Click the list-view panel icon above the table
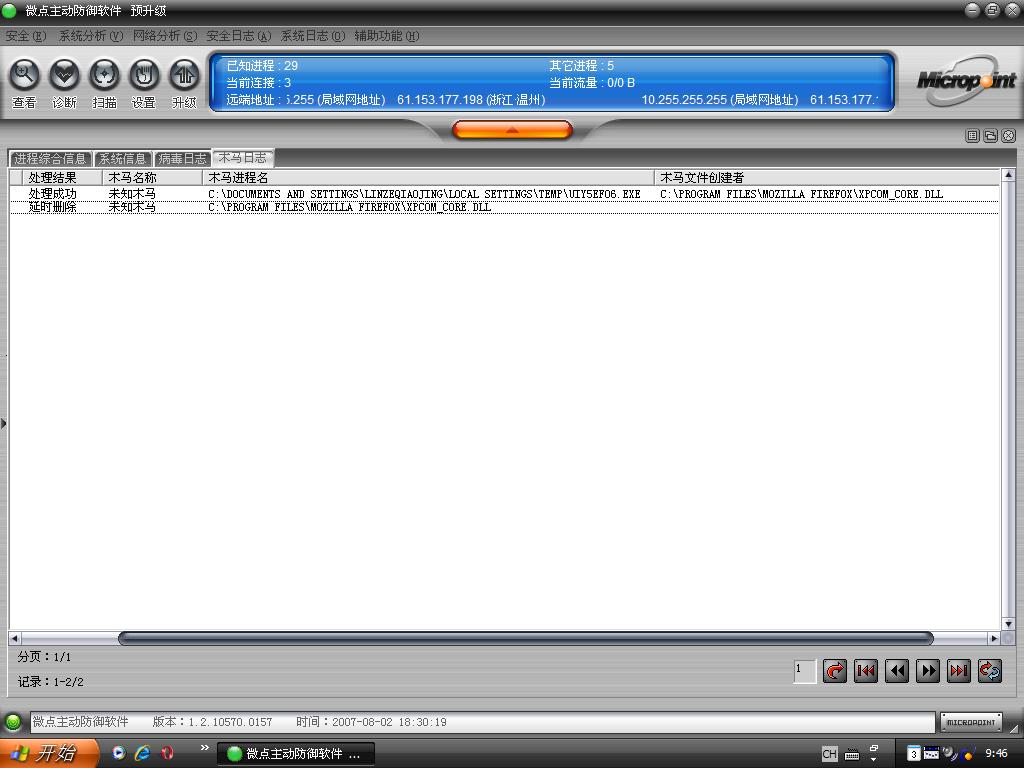The width and height of the screenshot is (1024, 768). click(972, 135)
